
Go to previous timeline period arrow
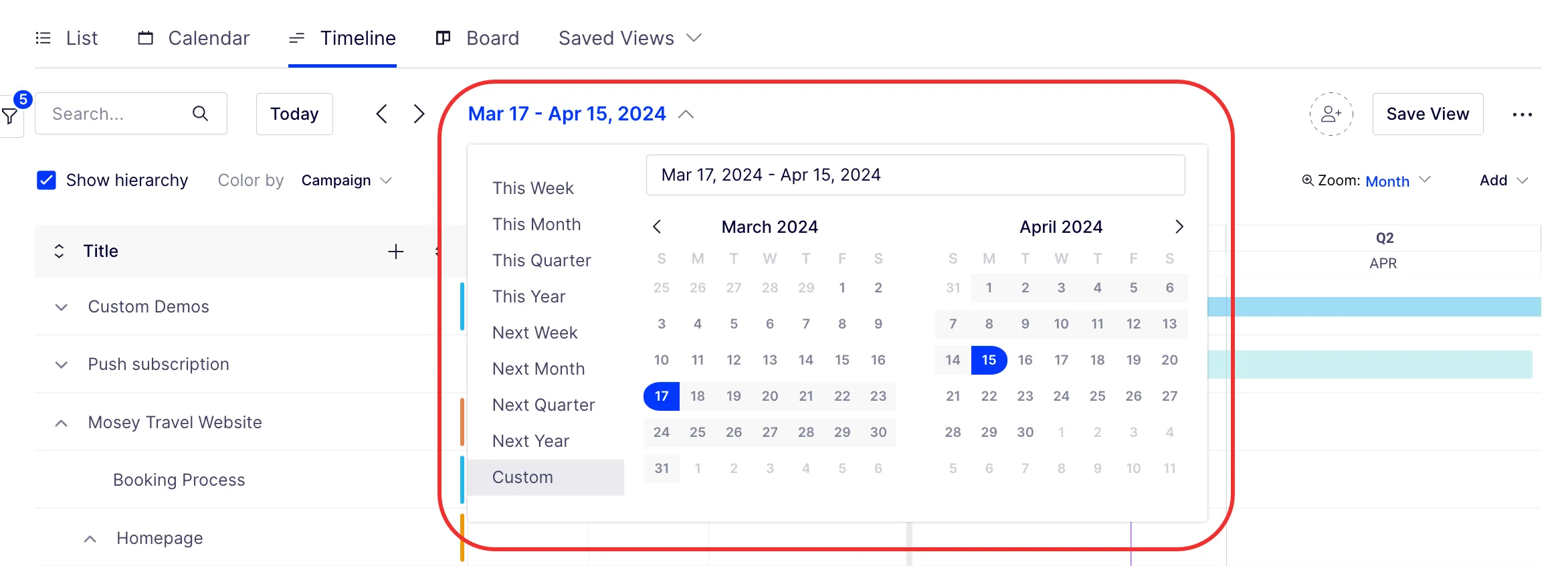coord(381,114)
